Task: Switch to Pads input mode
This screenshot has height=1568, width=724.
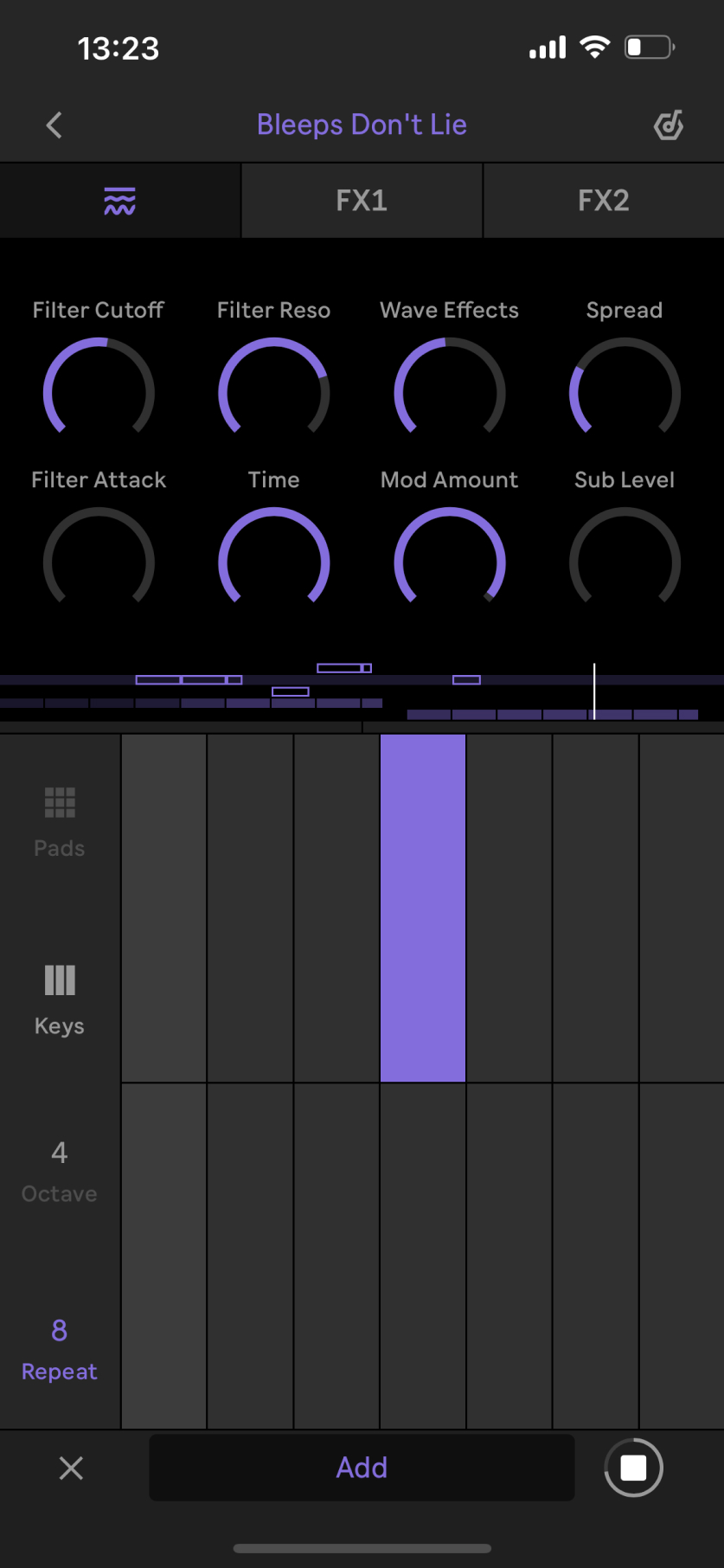Action: point(60,822)
